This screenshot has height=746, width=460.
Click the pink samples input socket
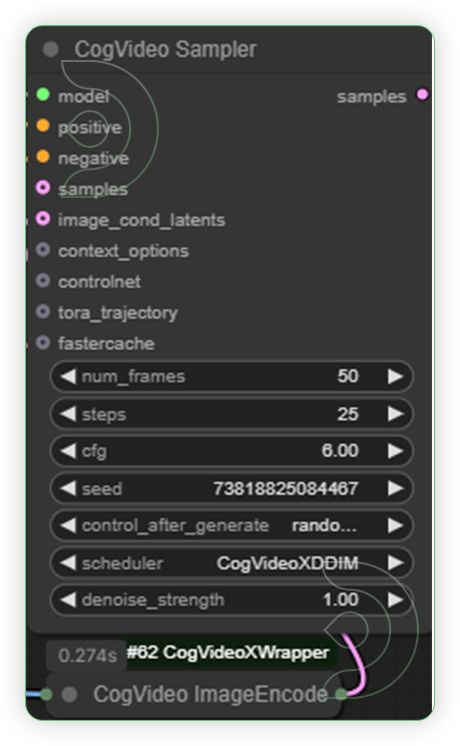coord(43,187)
